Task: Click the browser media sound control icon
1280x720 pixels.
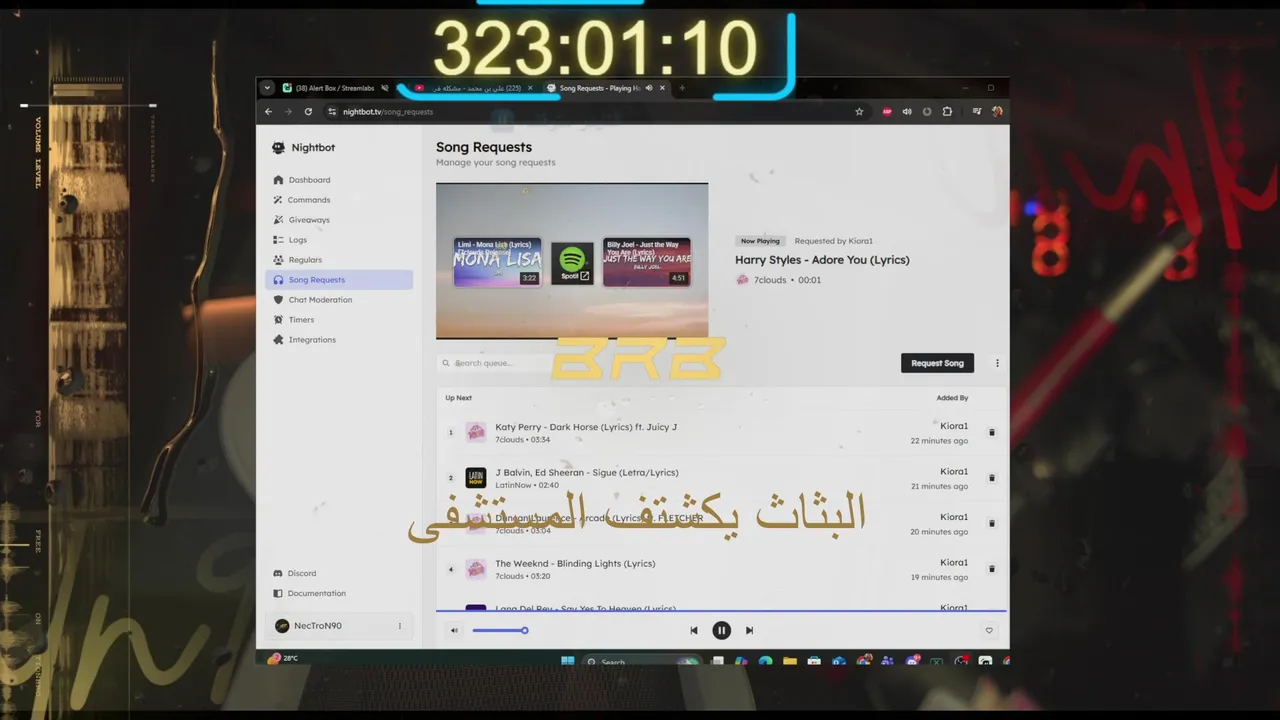Action: click(907, 112)
